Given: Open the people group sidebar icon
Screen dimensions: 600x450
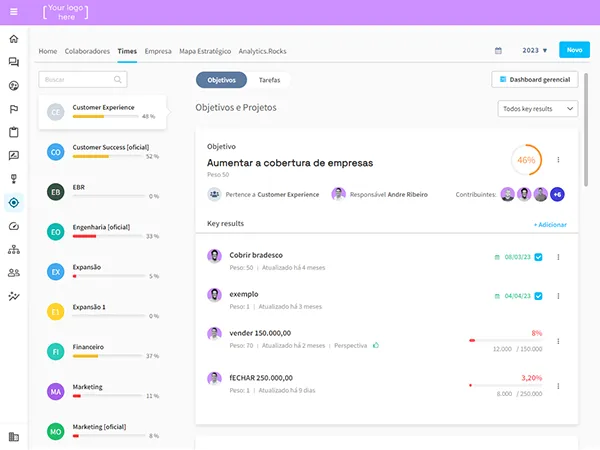Looking at the screenshot, I should [14, 273].
